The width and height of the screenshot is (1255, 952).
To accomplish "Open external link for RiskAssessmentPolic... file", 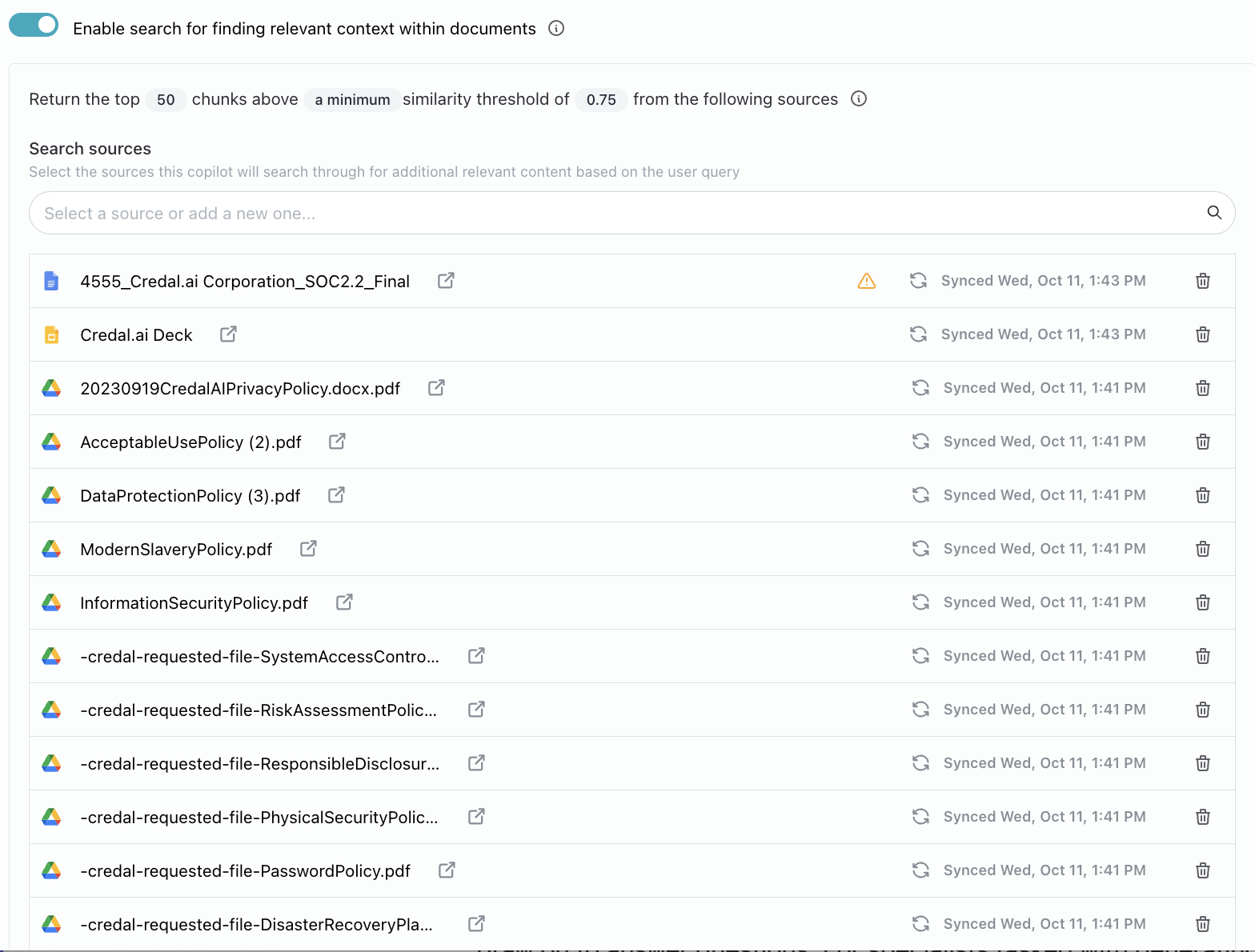I will (x=476, y=710).
